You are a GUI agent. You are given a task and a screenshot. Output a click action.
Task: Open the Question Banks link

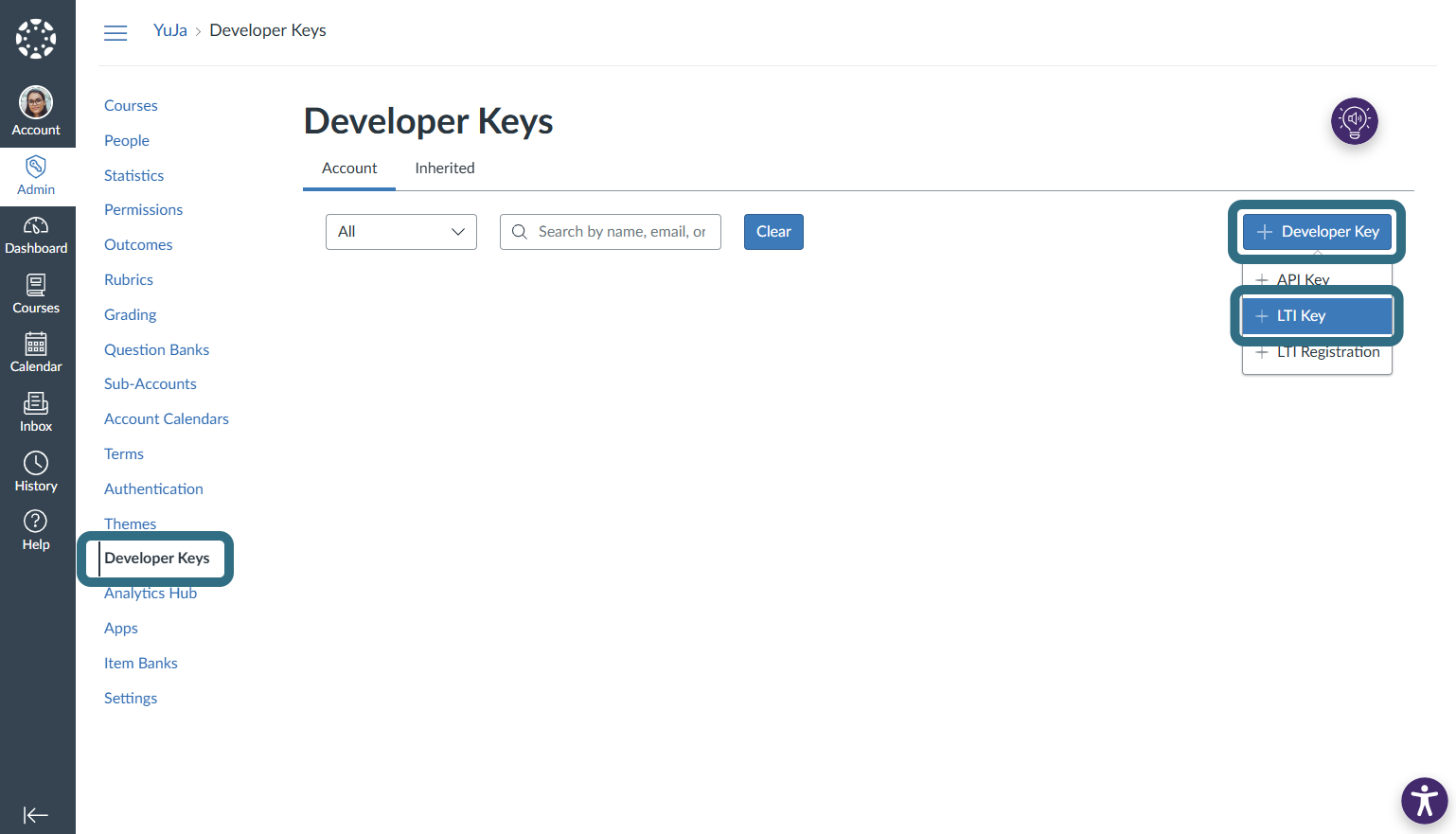[x=156, y=350]
